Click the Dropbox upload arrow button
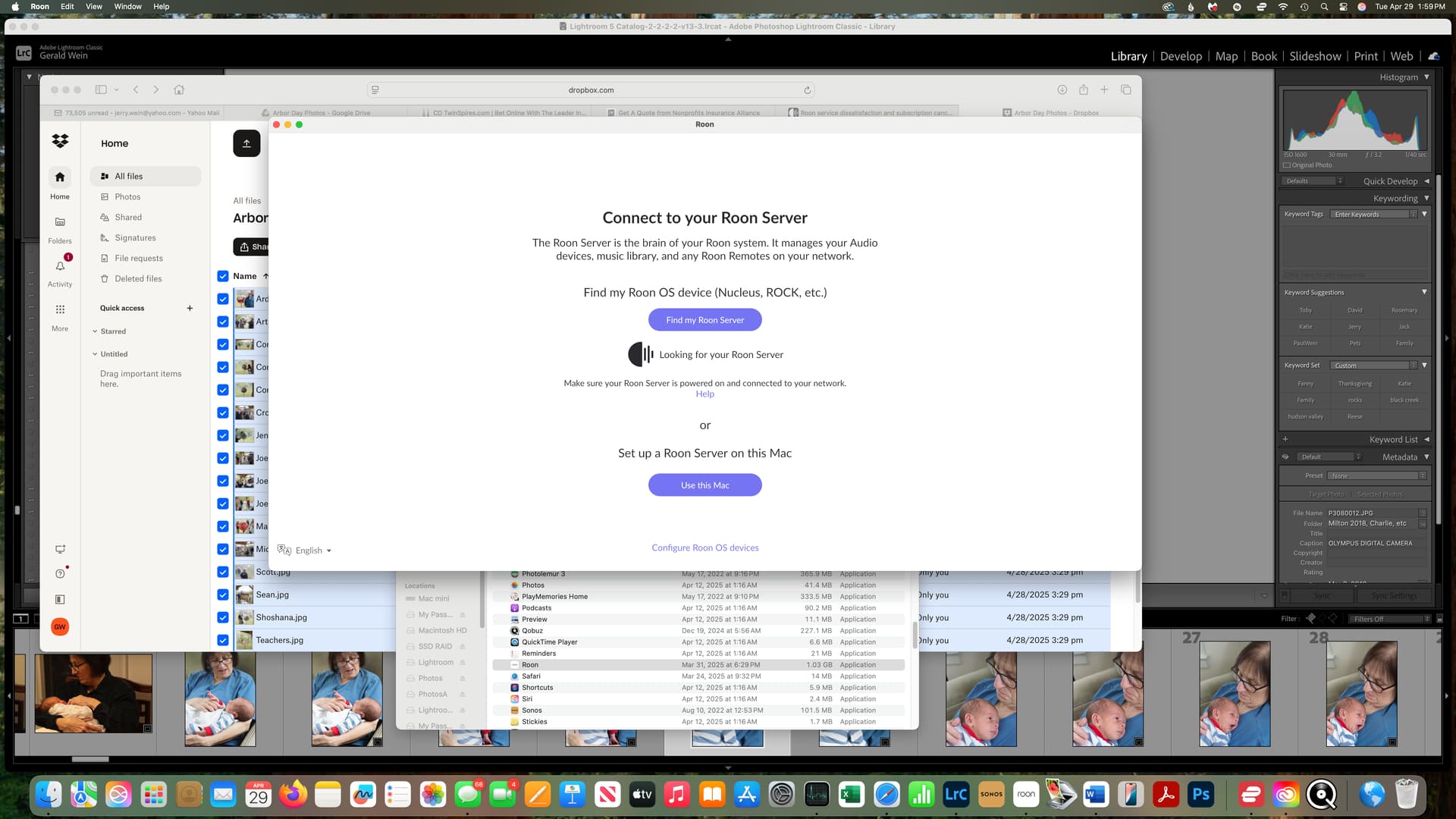This screenshot has width=1456, height=819. 246,143
